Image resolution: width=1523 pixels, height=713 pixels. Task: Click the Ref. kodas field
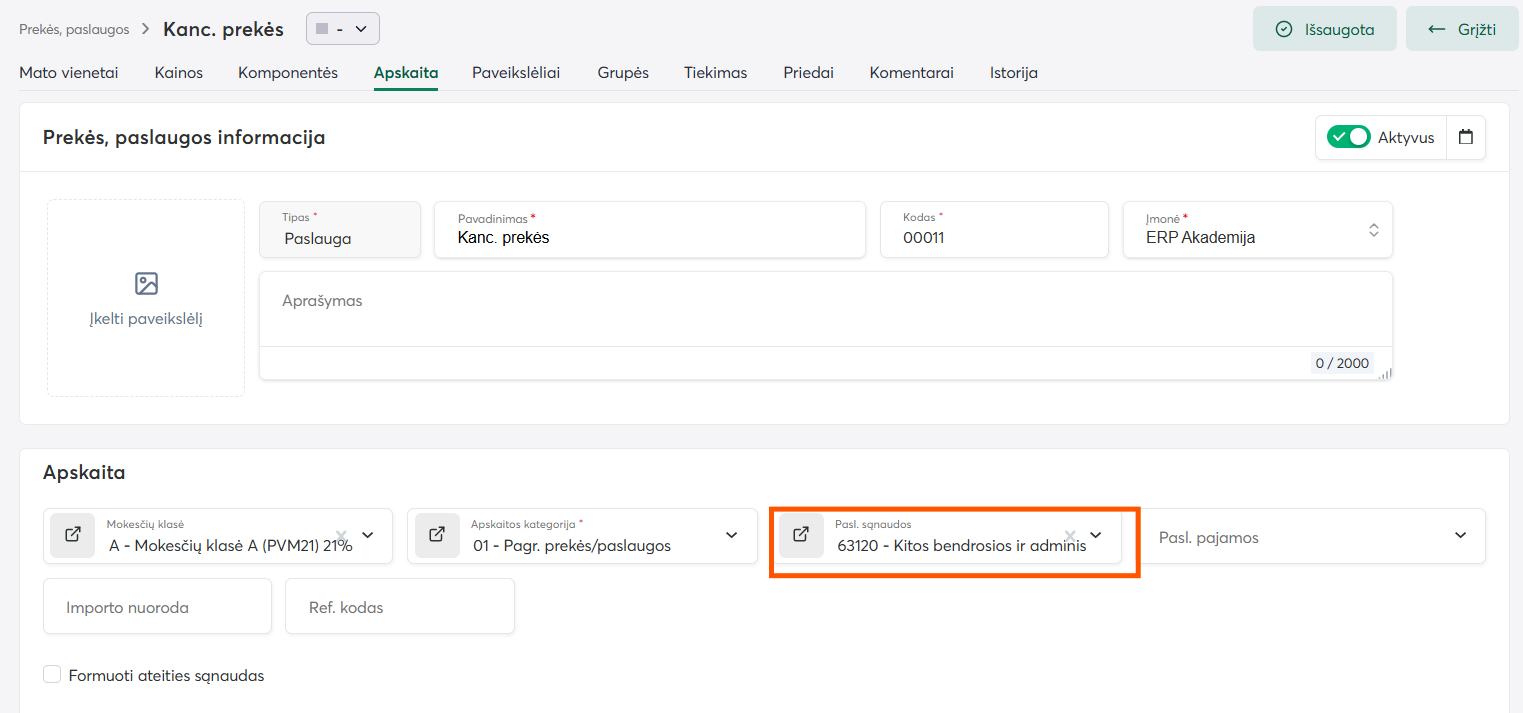tap(400, 606)
